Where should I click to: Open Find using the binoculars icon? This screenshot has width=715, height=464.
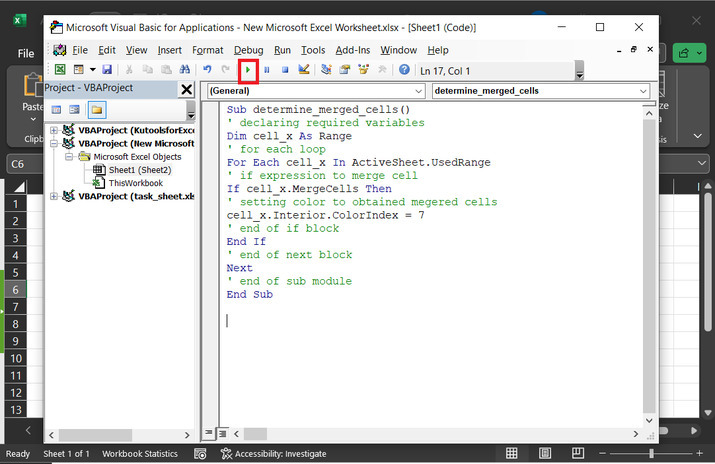click(x=184, y=70)
